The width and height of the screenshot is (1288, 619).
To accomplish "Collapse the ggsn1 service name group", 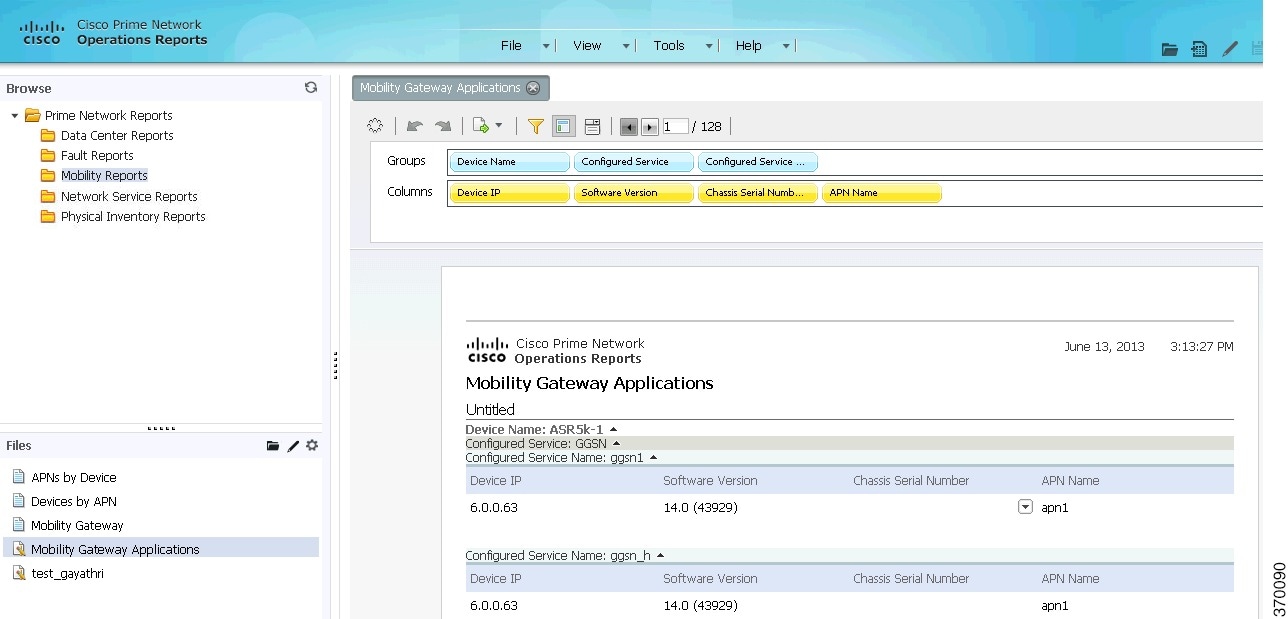I will 653,457.
